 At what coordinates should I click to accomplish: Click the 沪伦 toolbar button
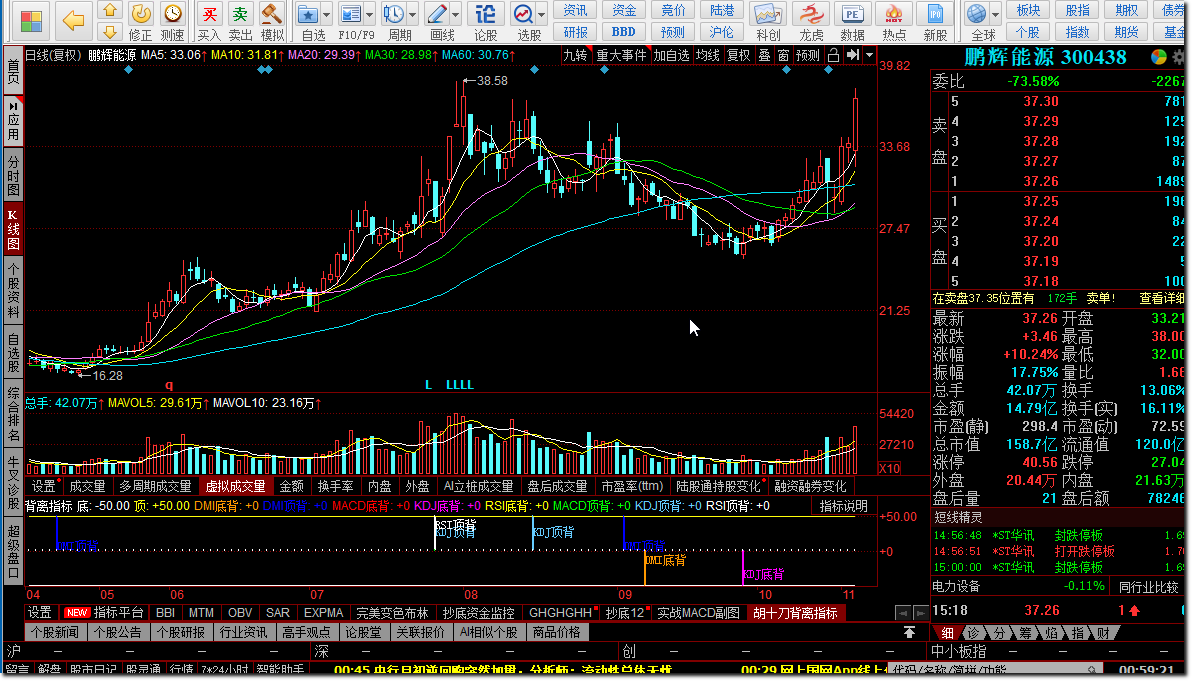click(x=722, y=32)
